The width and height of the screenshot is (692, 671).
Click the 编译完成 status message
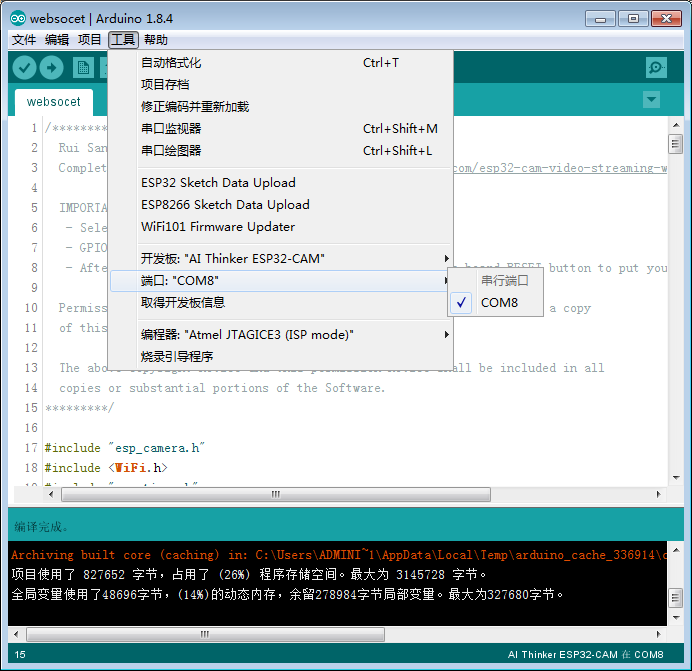pos(41,527)
